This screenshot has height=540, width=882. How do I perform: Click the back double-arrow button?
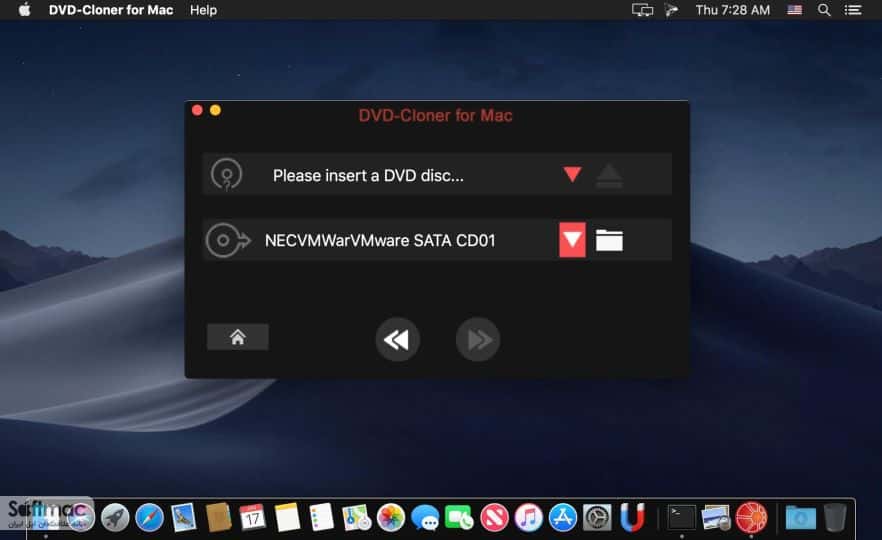[397, 339]
